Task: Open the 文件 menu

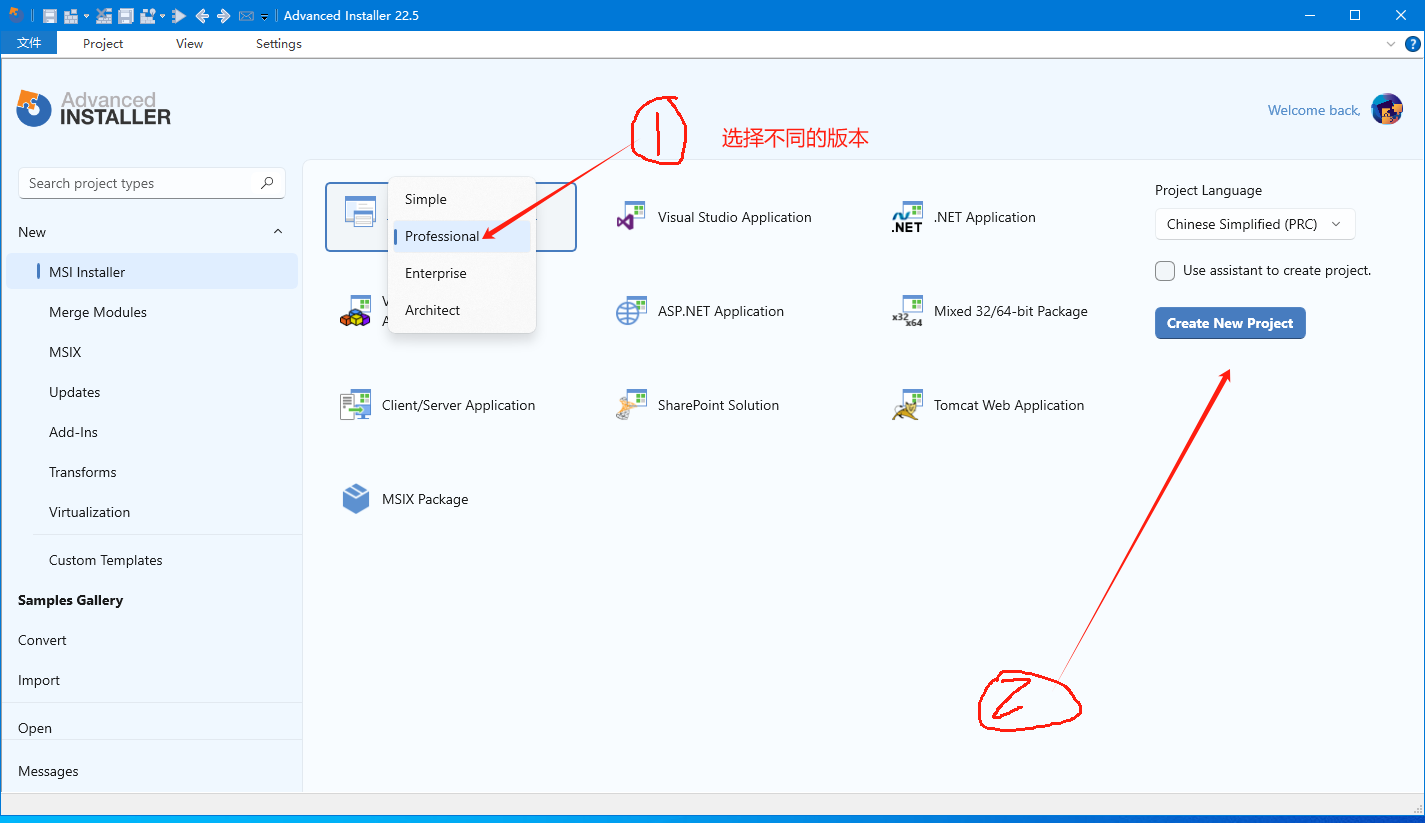Action: click(29, 43)
